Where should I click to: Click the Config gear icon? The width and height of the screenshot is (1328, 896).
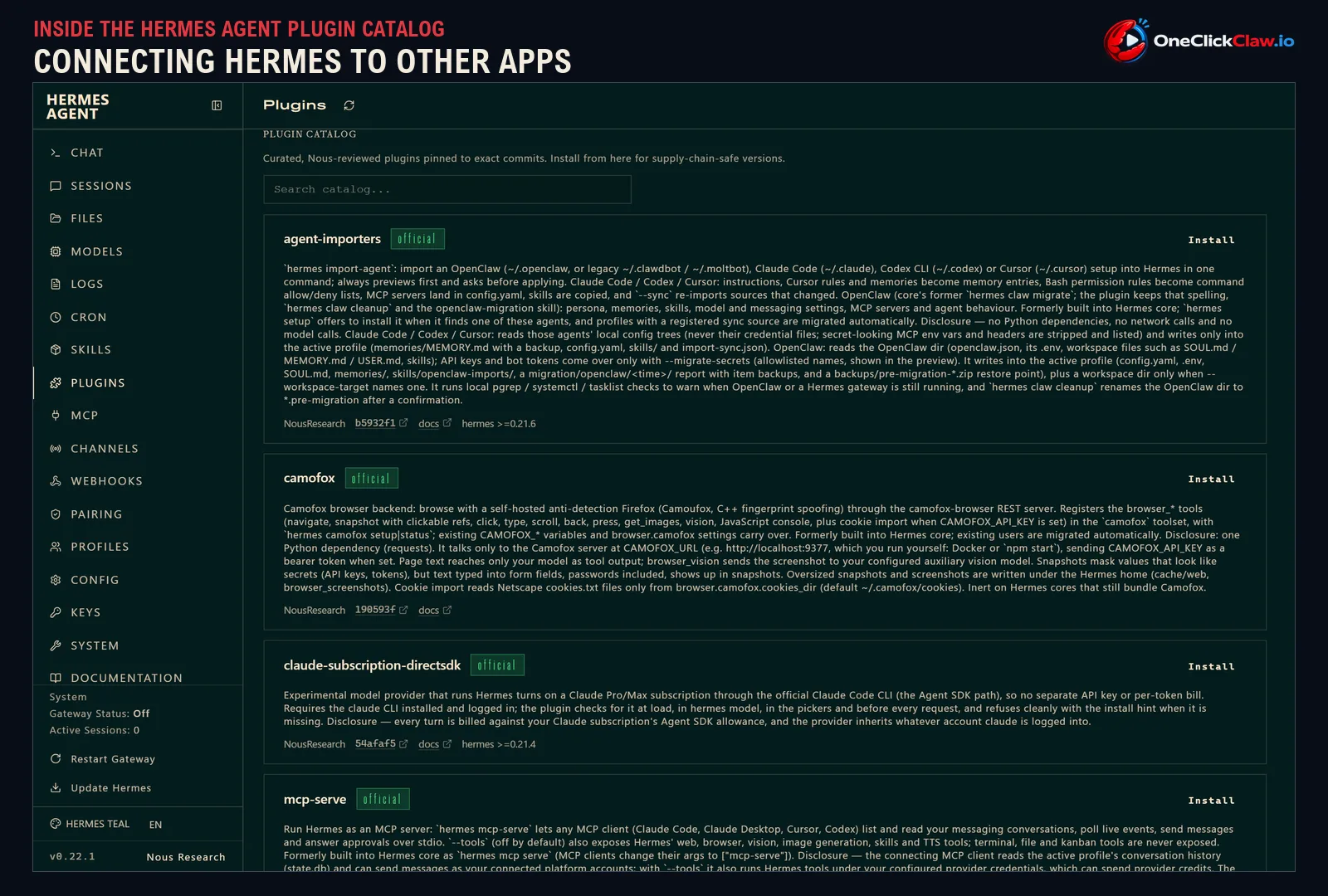[56, 580]
